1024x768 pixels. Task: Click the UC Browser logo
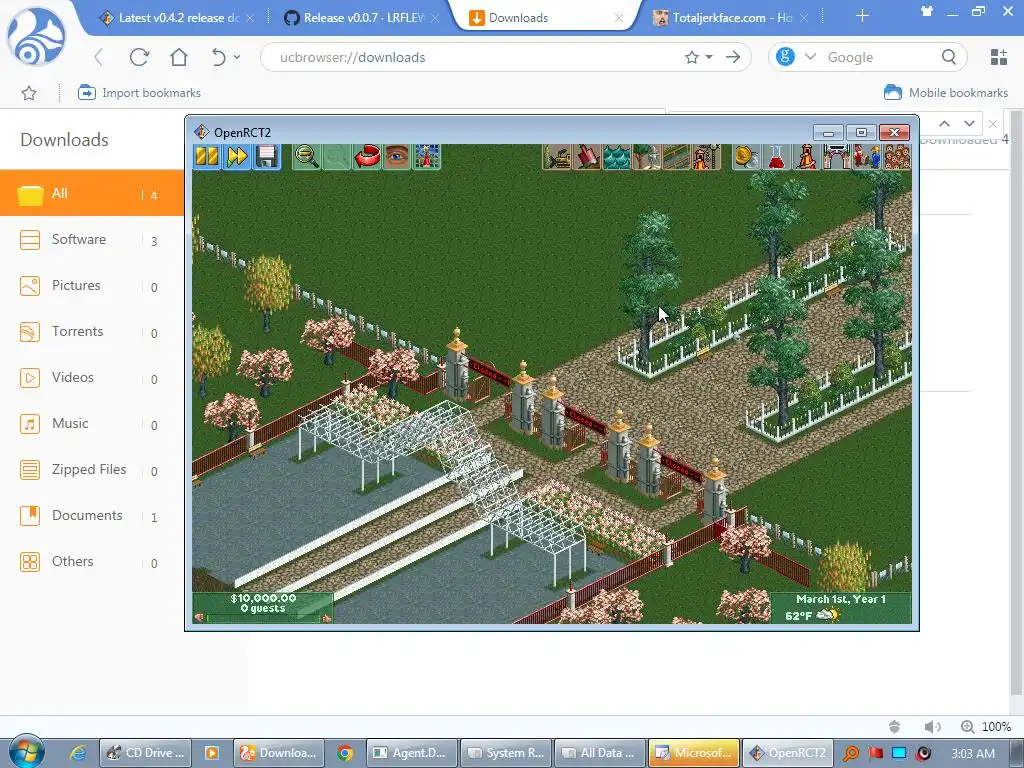(36, 36)
